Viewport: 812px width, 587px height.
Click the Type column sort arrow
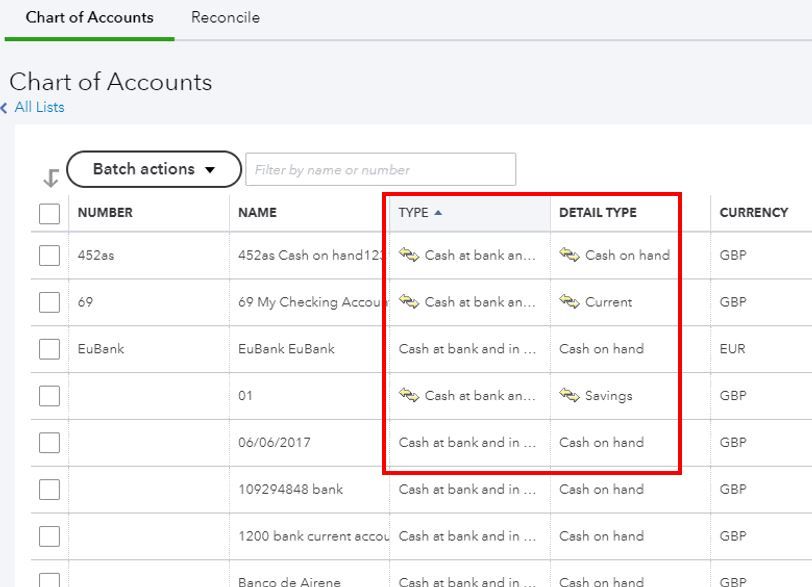coord(438,212)
